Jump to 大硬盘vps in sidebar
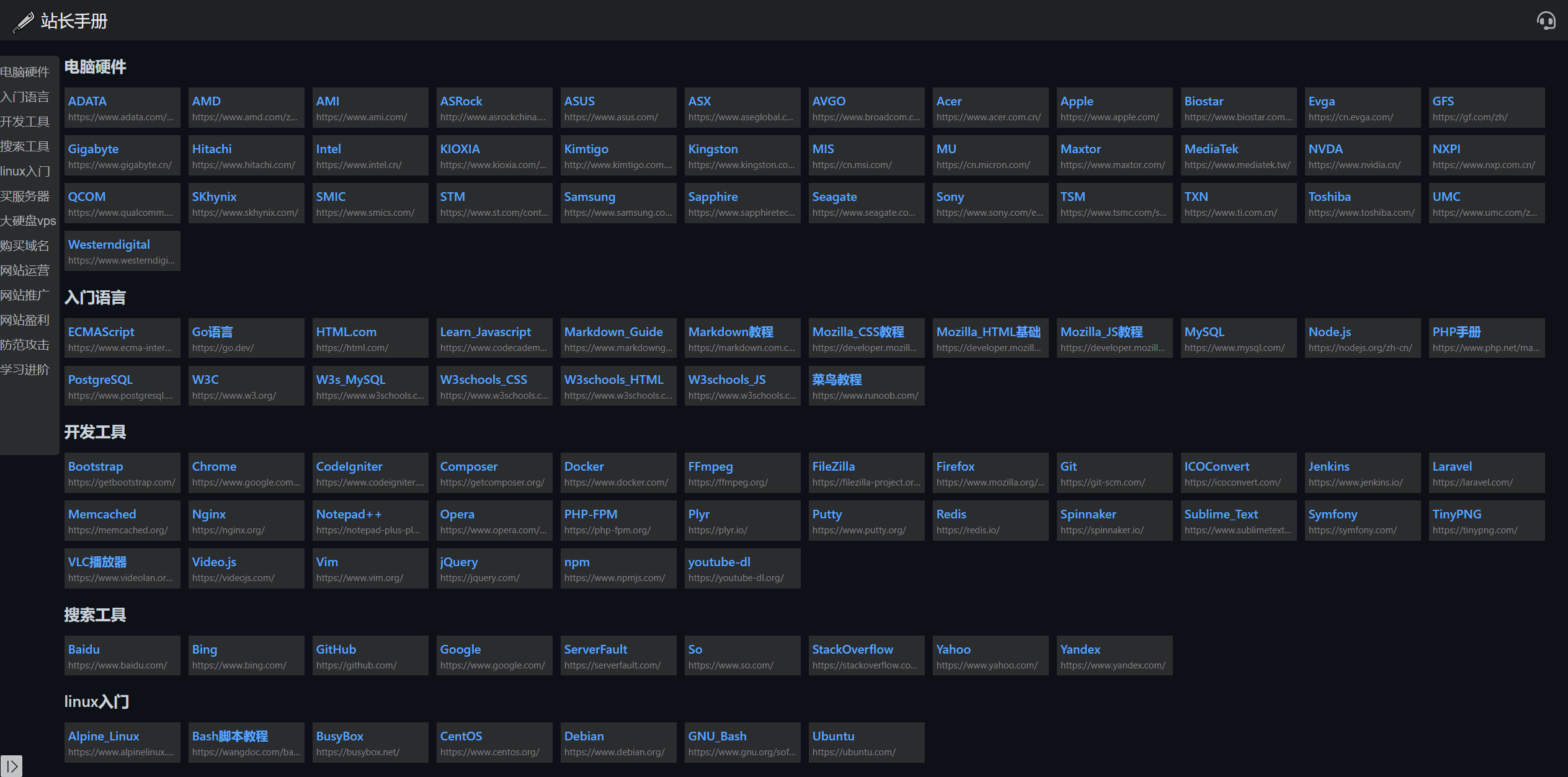1568x777 pixels. (28, 221)
